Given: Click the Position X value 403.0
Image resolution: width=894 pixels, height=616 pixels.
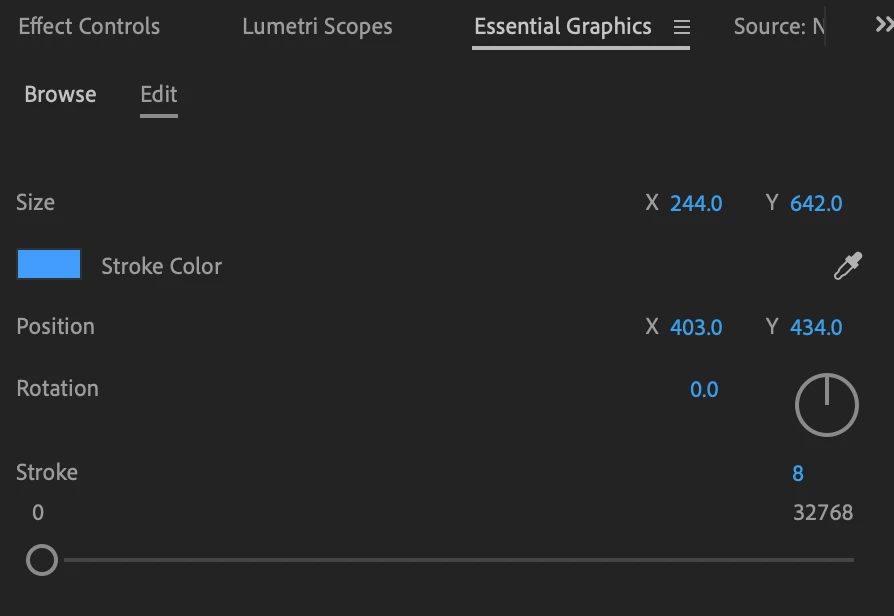Looking at the screenshot, I should pyautogui.click(x=696, y=327).
